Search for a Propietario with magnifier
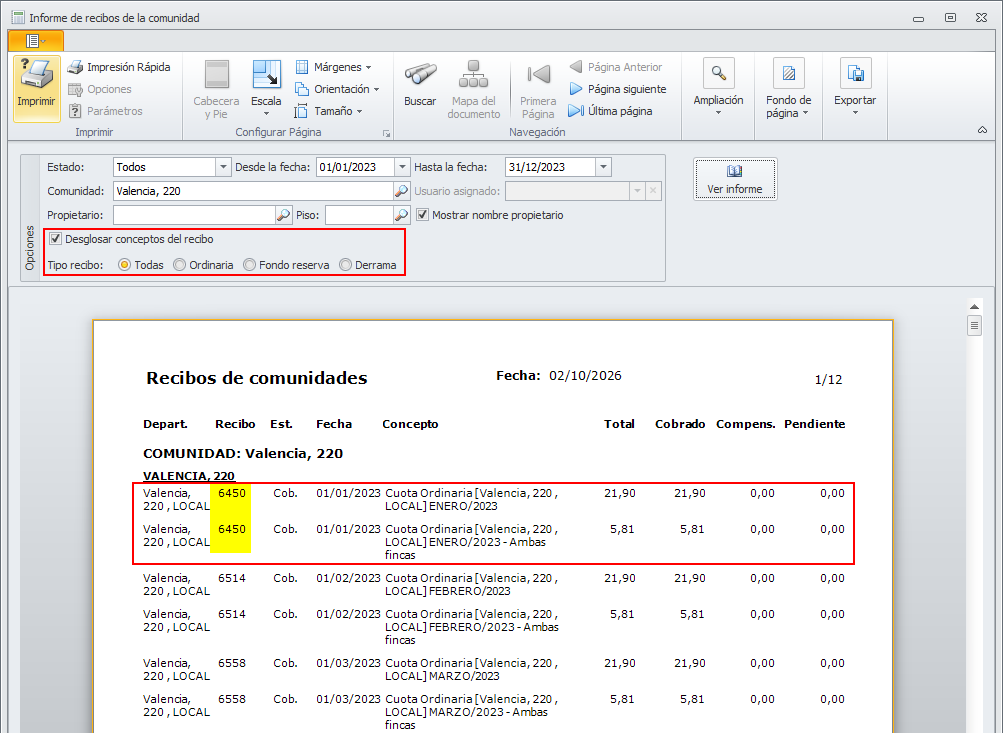 coord(283,215)
